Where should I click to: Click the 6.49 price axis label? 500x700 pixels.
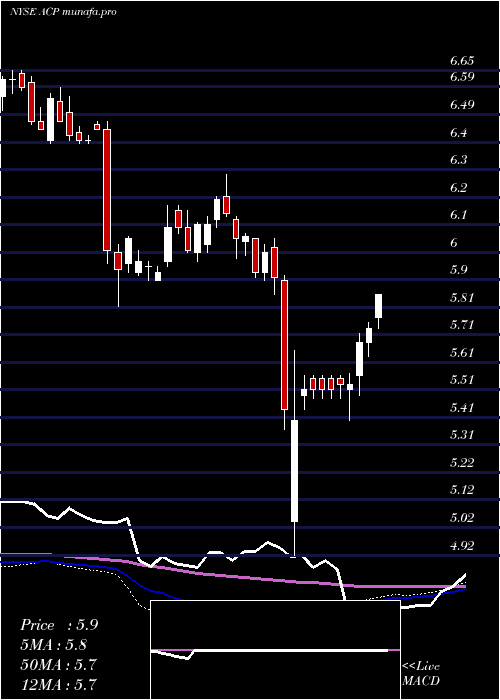point(462,105)
